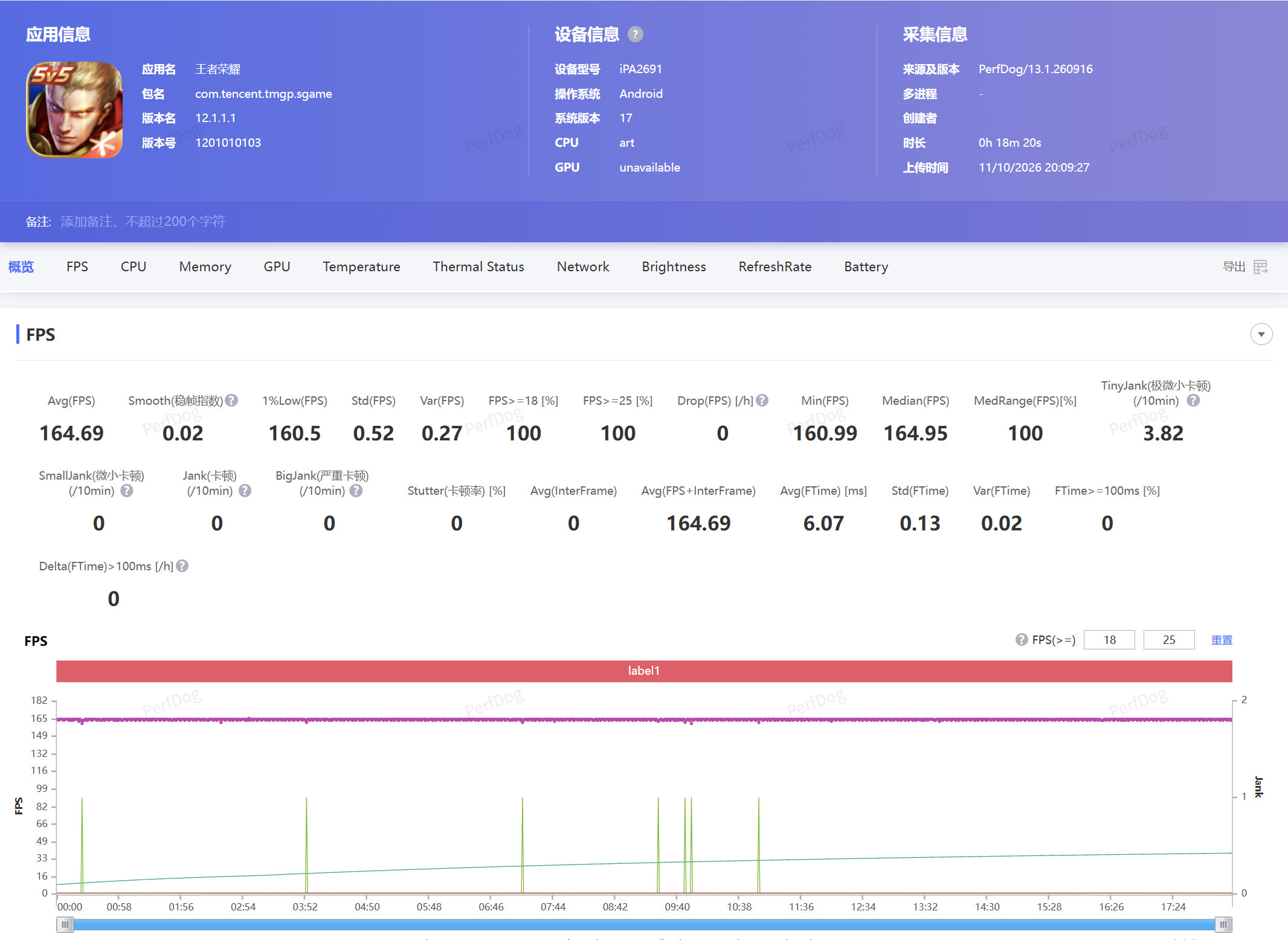Select the label1 bar above the chart
1288x940 pixels.
[x=644, y=671]
